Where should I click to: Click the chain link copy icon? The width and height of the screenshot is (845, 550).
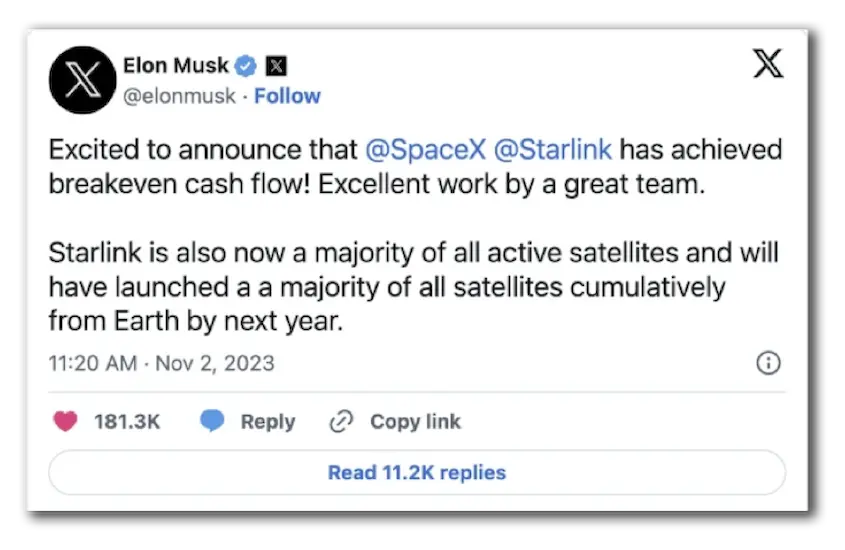(341, 422)
